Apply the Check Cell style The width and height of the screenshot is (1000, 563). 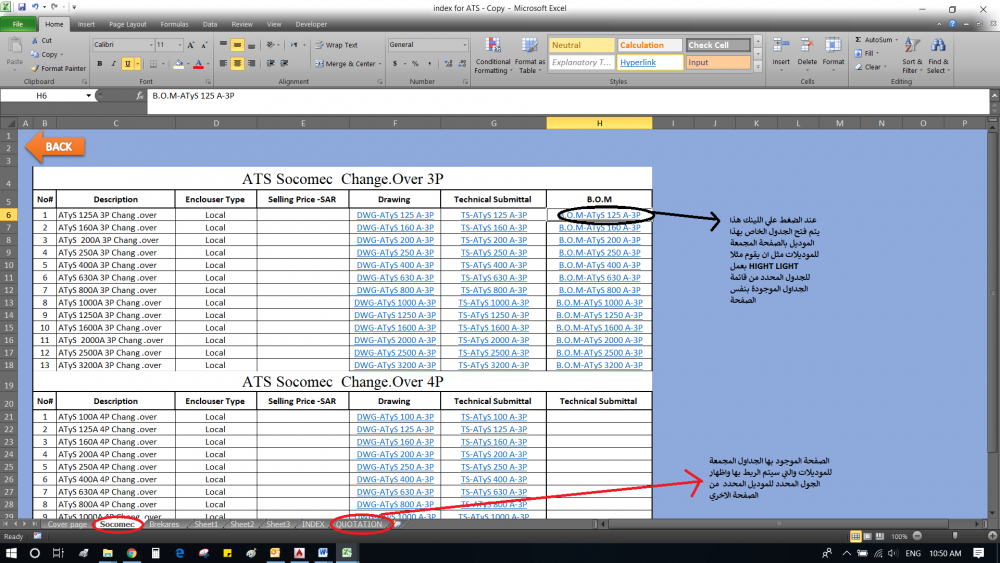click(x=717, y=45)
